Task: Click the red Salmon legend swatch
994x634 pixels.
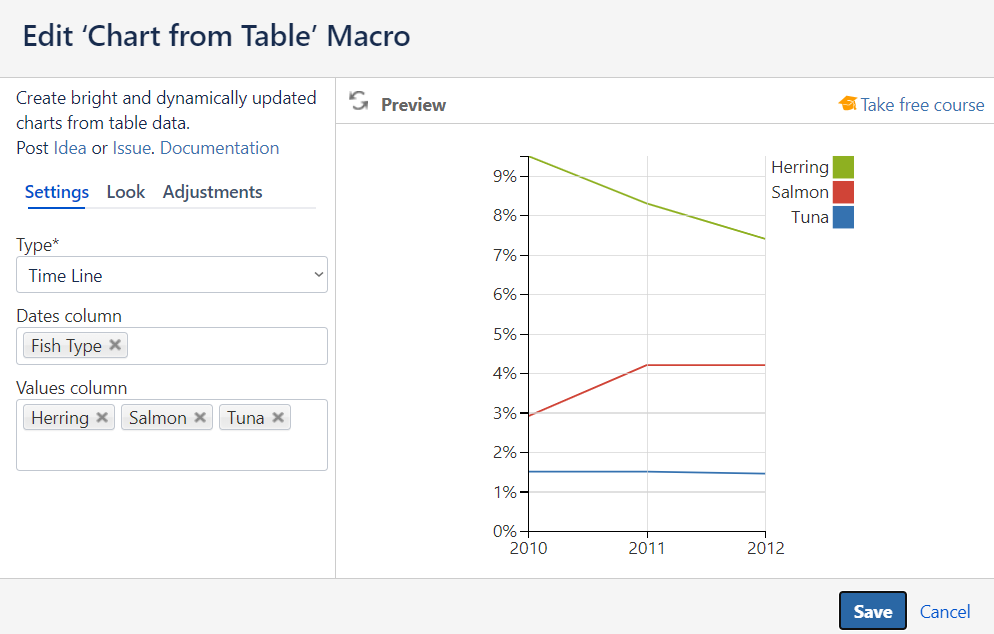Action: pyautogui.click(x=843, y=192)
